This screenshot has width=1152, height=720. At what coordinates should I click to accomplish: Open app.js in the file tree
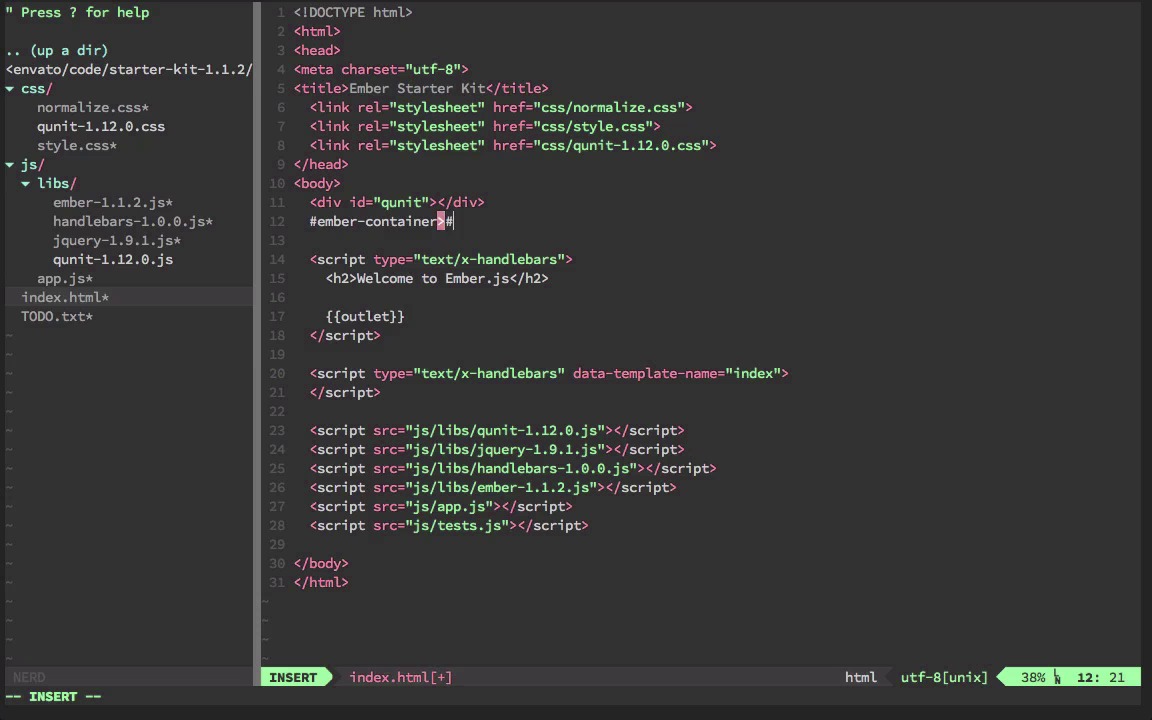coord(65,278)
